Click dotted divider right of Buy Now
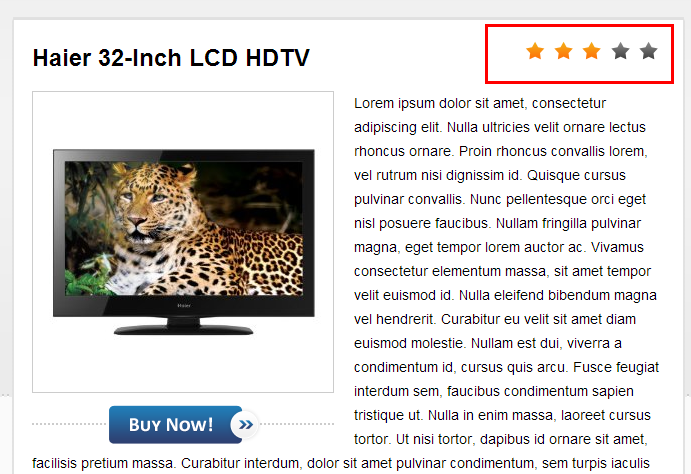 [x=297, y=424]
